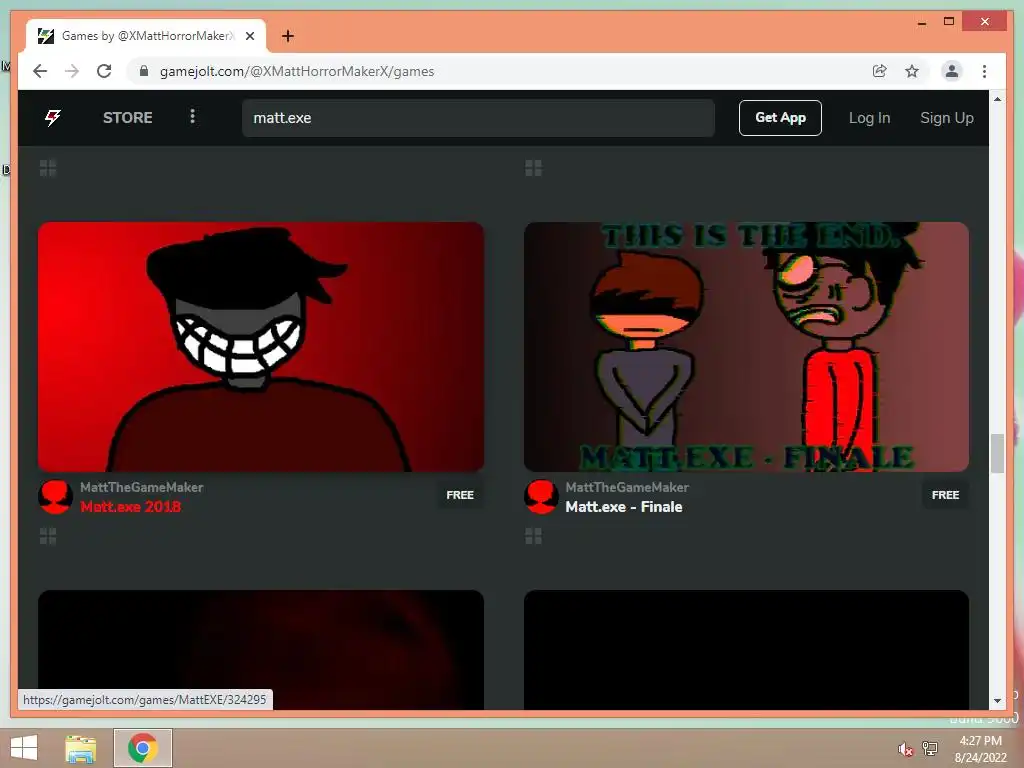Open a new tab with the plus button
This screenshot has width=1024, height=768.
[288, 36]
